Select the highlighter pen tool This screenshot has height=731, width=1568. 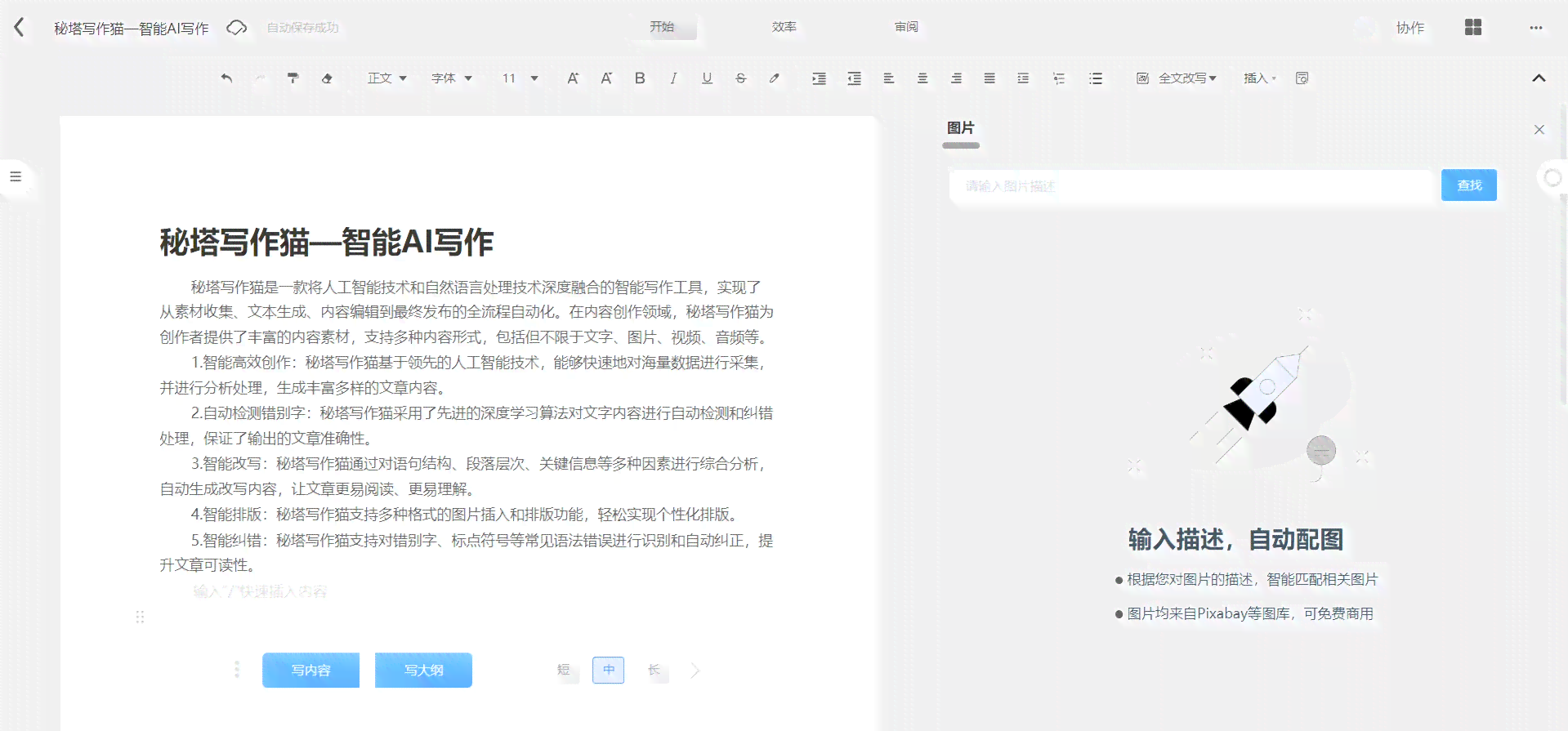(x=774, y=78)
